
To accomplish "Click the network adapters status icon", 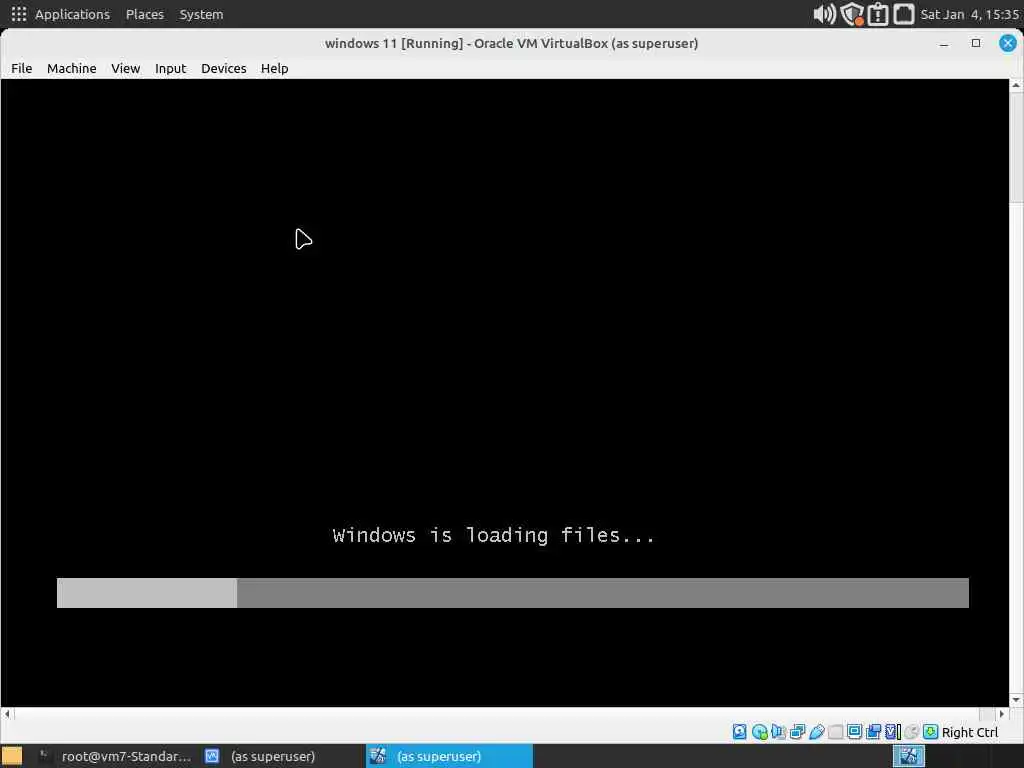I will click(x=797, y=732).
